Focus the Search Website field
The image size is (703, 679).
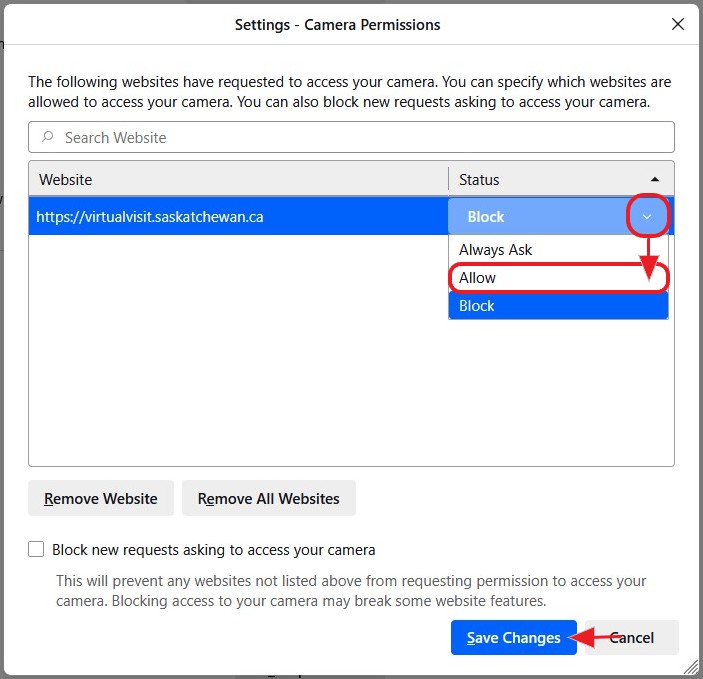[360, 138]
